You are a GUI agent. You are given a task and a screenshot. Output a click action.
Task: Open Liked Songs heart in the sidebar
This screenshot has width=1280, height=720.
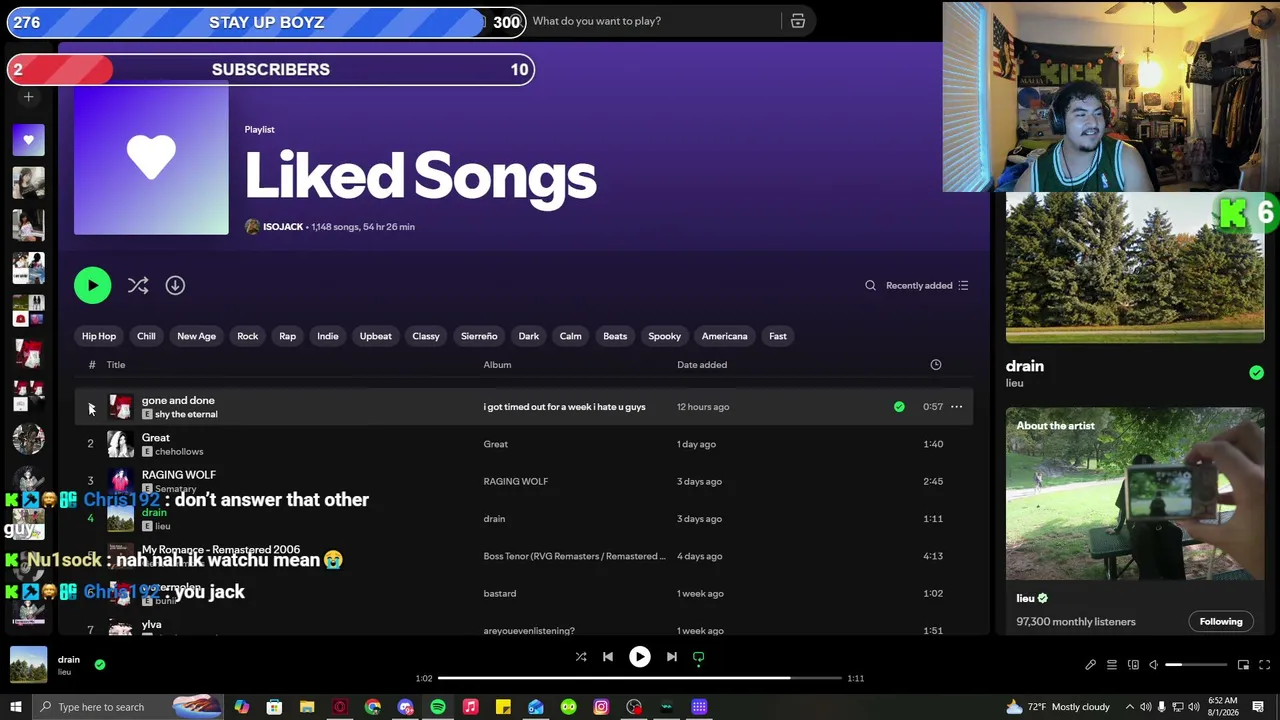pos(28,140)
